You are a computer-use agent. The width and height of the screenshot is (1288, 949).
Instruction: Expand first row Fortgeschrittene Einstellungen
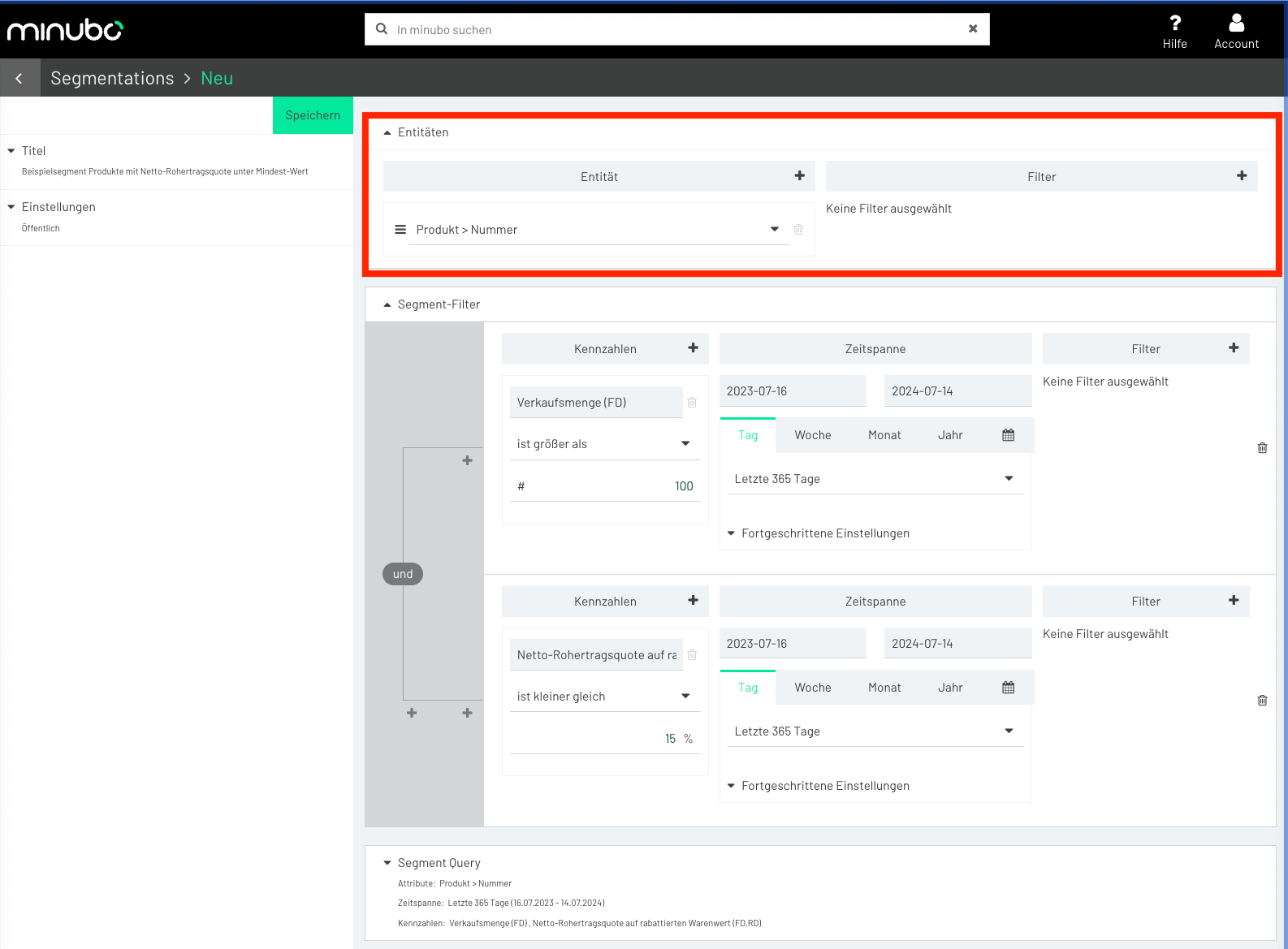[x=818, y=533]
